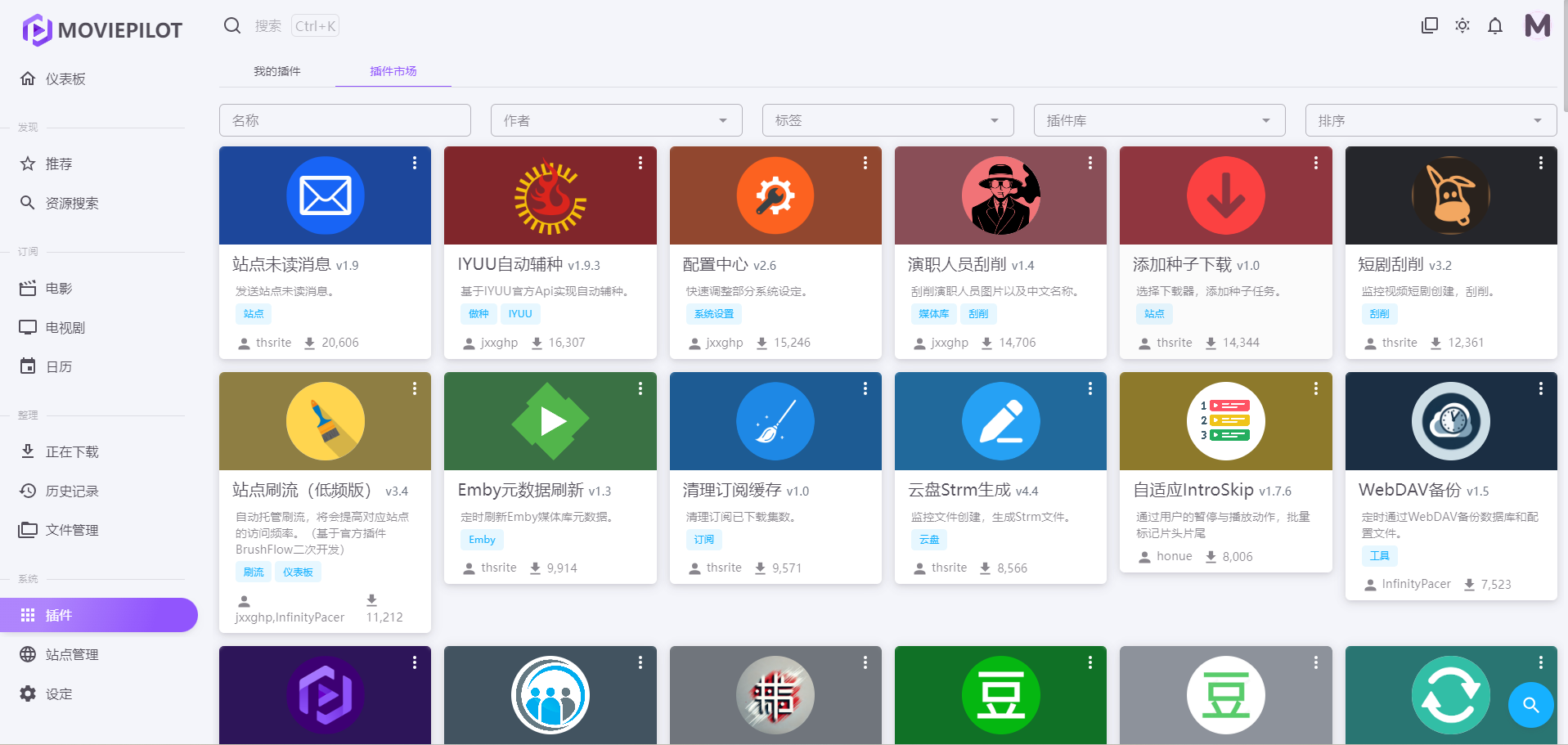Open more options for 配置中心 card

coord(865,163)
